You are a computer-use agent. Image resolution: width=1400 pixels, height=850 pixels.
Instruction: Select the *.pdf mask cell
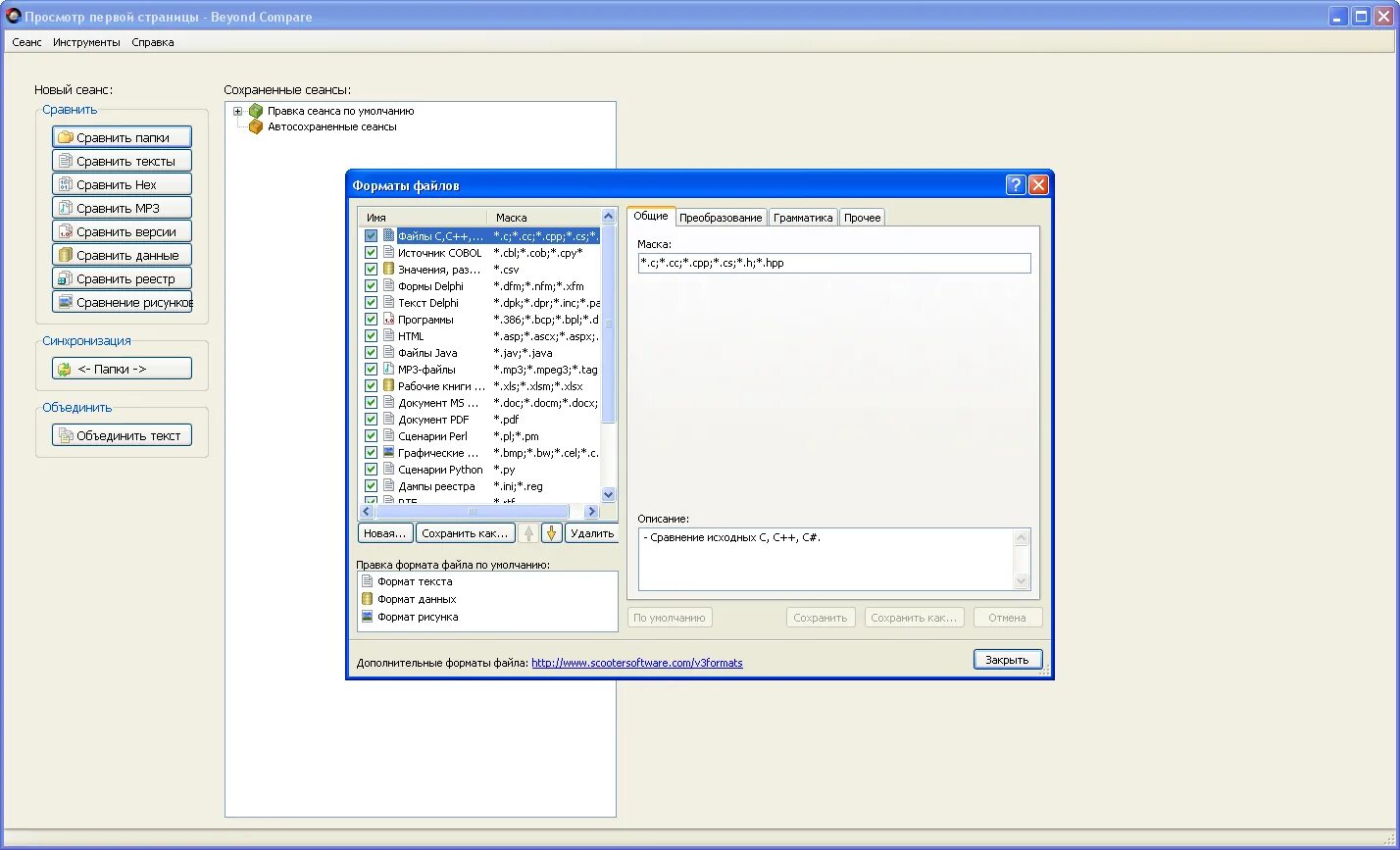[x=506, y=420]
